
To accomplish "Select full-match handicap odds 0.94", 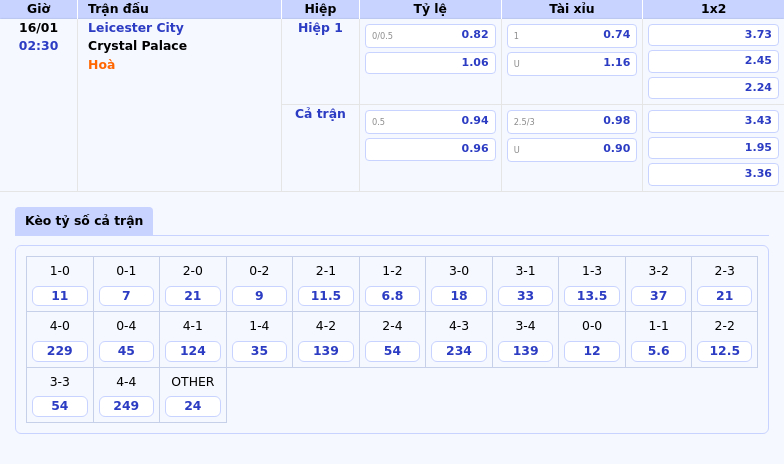I will pos(430,122).
